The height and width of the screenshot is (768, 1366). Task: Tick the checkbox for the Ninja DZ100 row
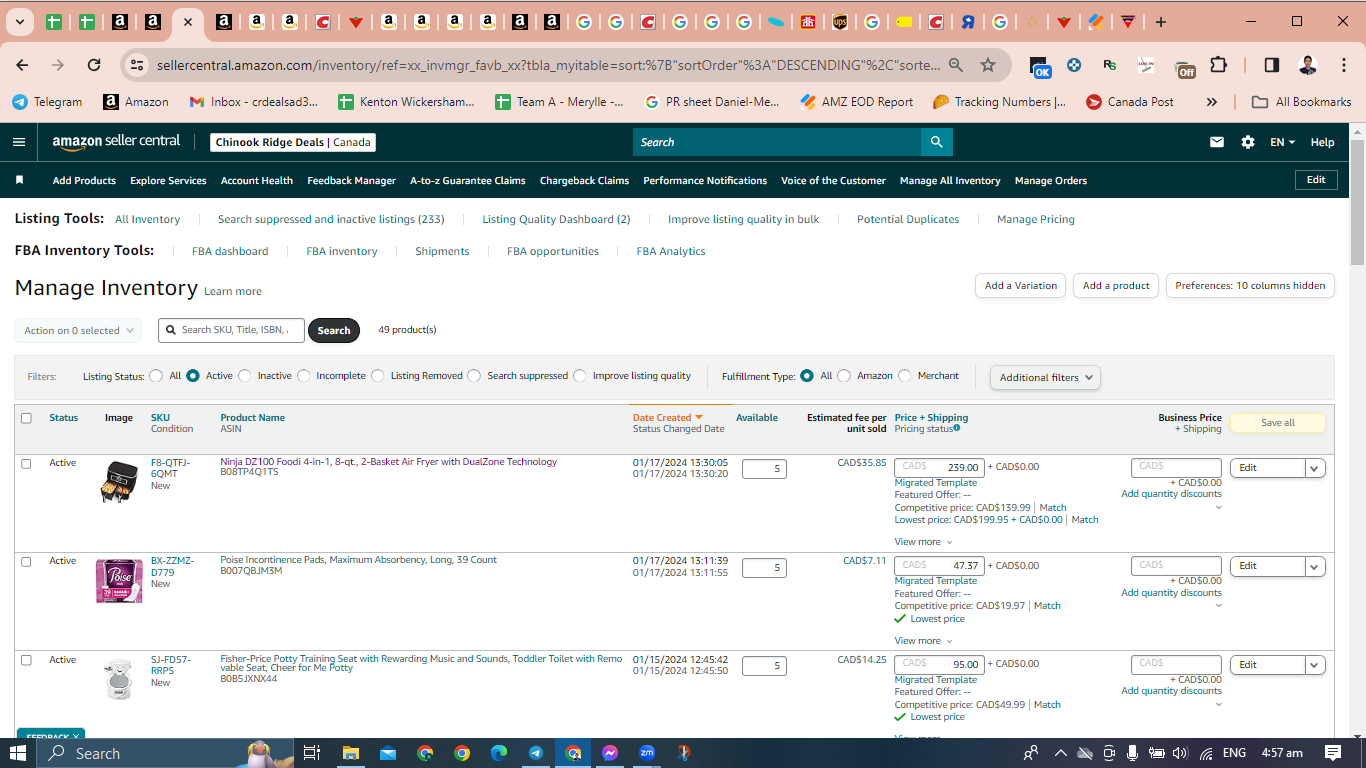(26, 463)
